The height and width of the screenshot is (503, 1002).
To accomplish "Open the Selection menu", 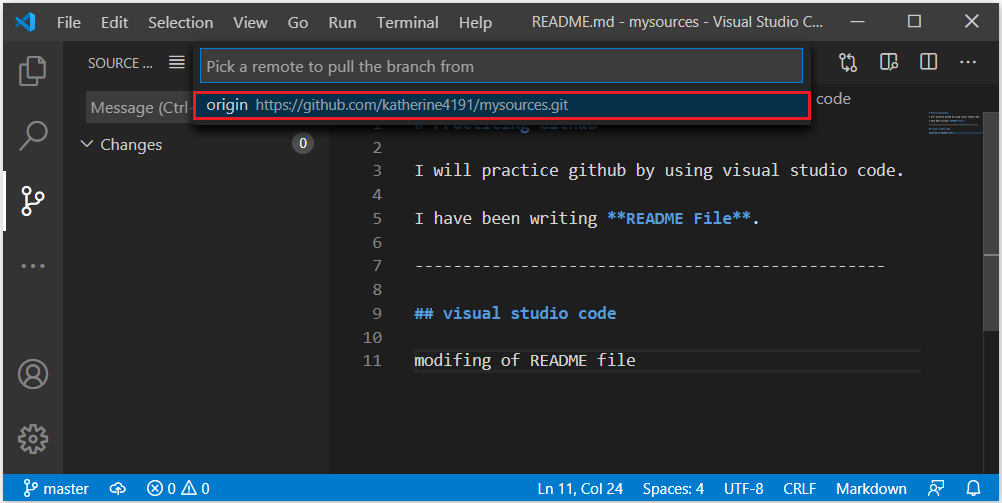I will click(x=180, y=22).
